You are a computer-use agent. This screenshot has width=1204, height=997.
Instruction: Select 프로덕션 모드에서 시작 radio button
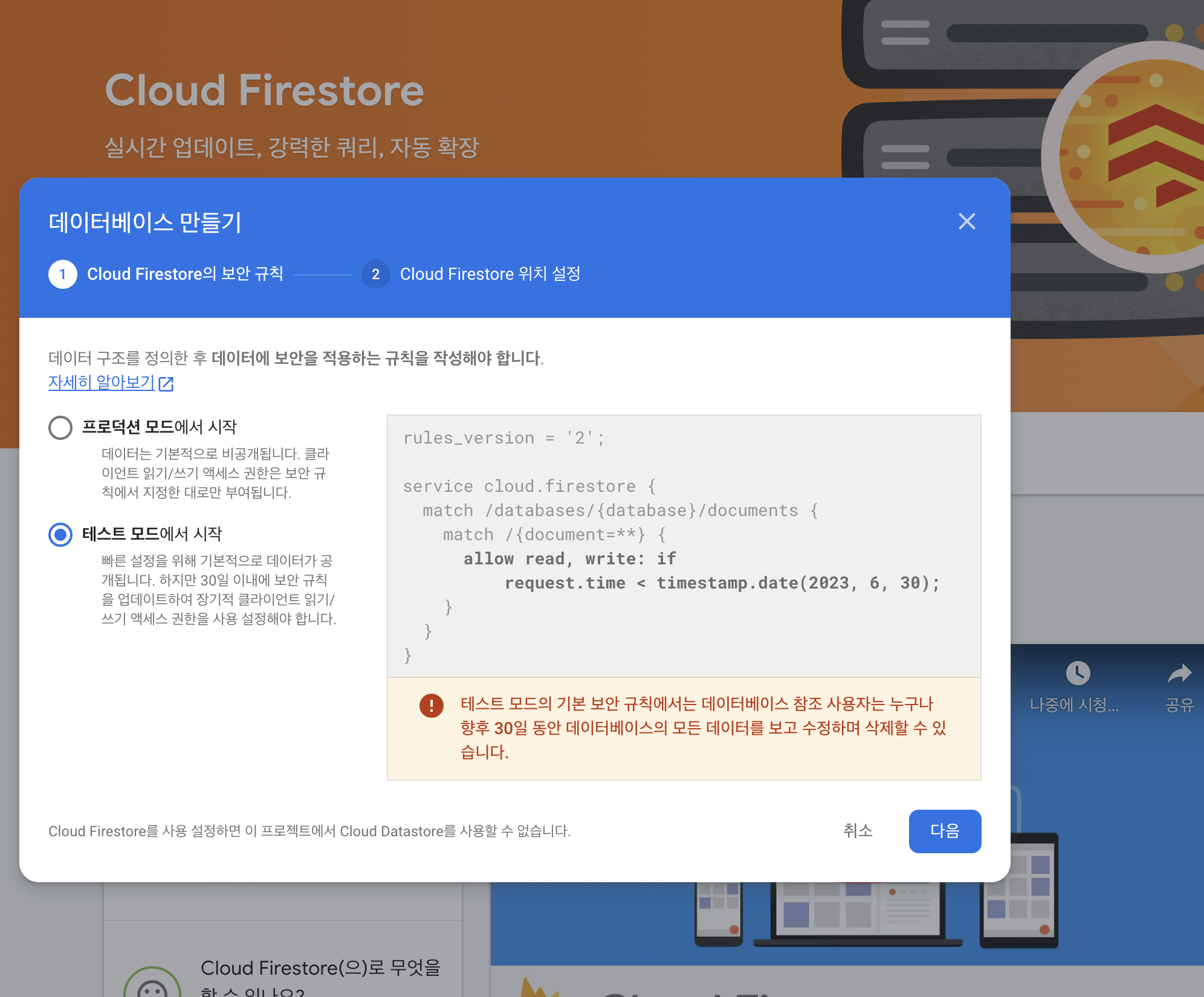[60, 427]
